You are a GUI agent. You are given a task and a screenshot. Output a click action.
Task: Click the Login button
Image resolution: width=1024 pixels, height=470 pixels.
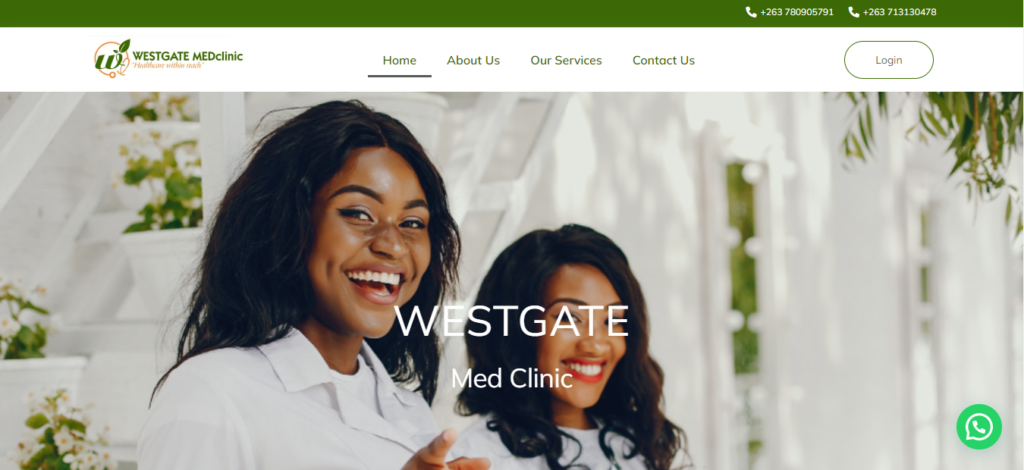coord(889,60)
